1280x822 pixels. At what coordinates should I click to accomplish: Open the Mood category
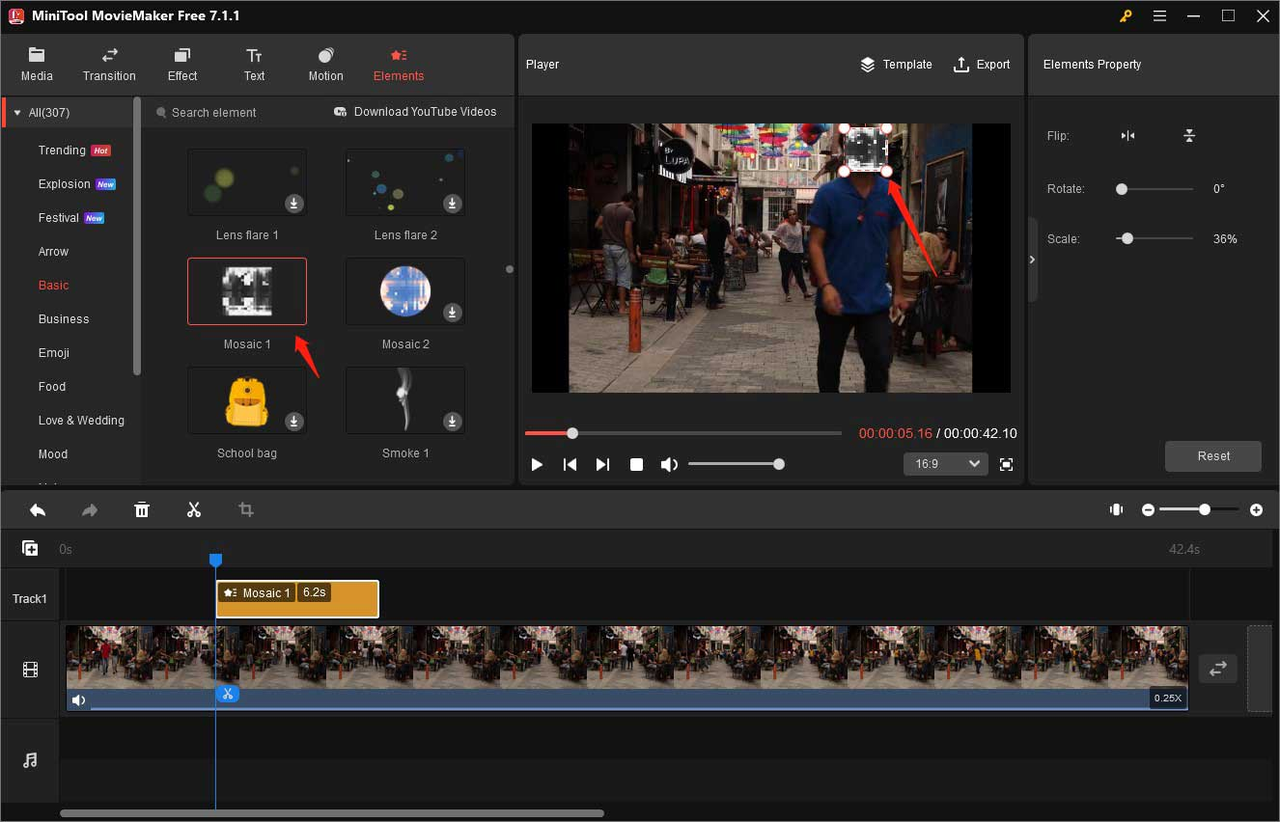[53, 455]
